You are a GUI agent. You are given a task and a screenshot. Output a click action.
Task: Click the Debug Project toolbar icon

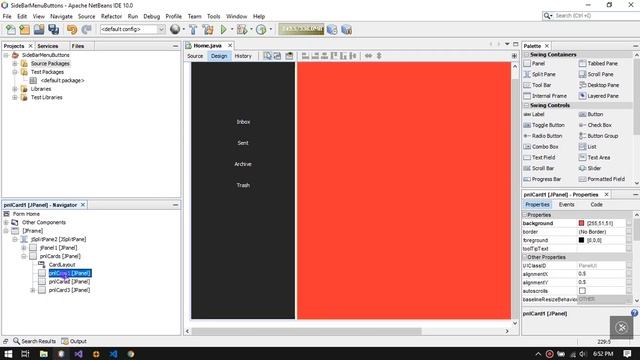[242, 29]
